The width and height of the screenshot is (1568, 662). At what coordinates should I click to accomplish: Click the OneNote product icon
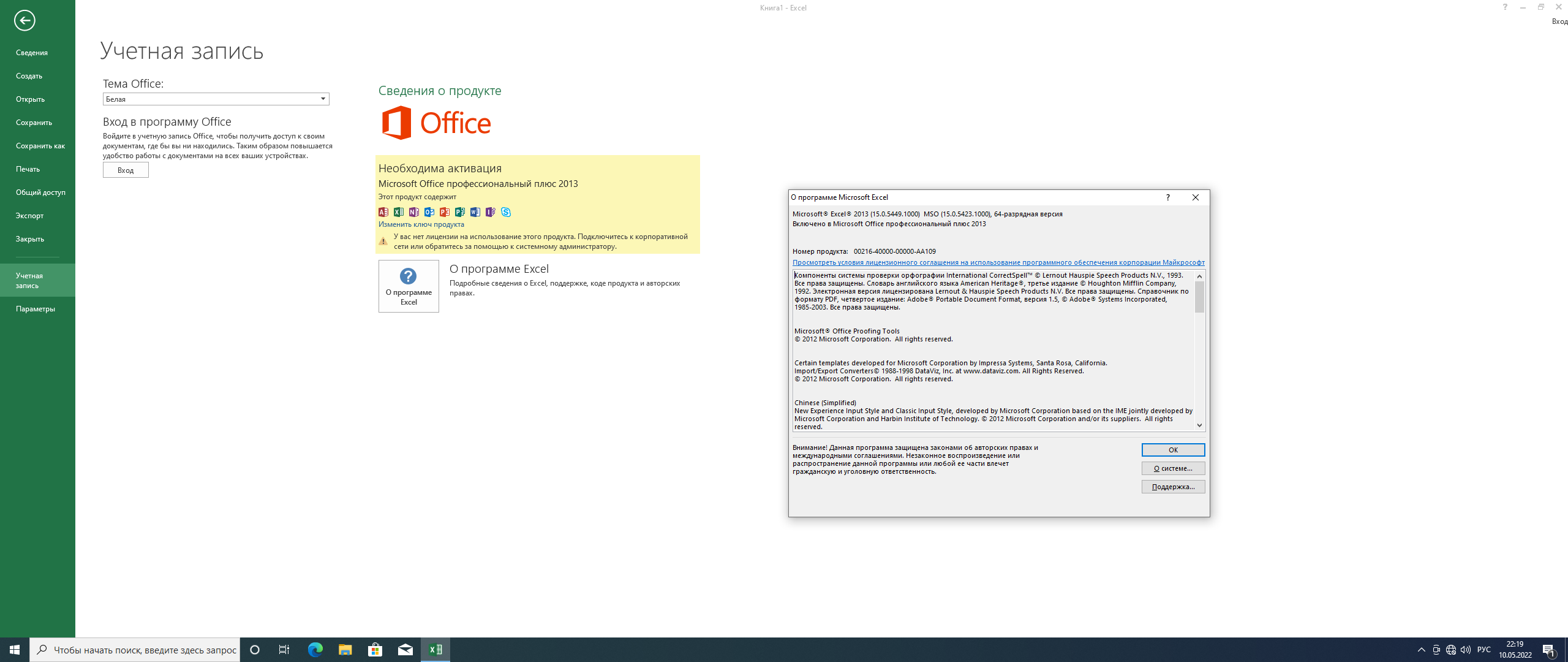pos(414,212)
